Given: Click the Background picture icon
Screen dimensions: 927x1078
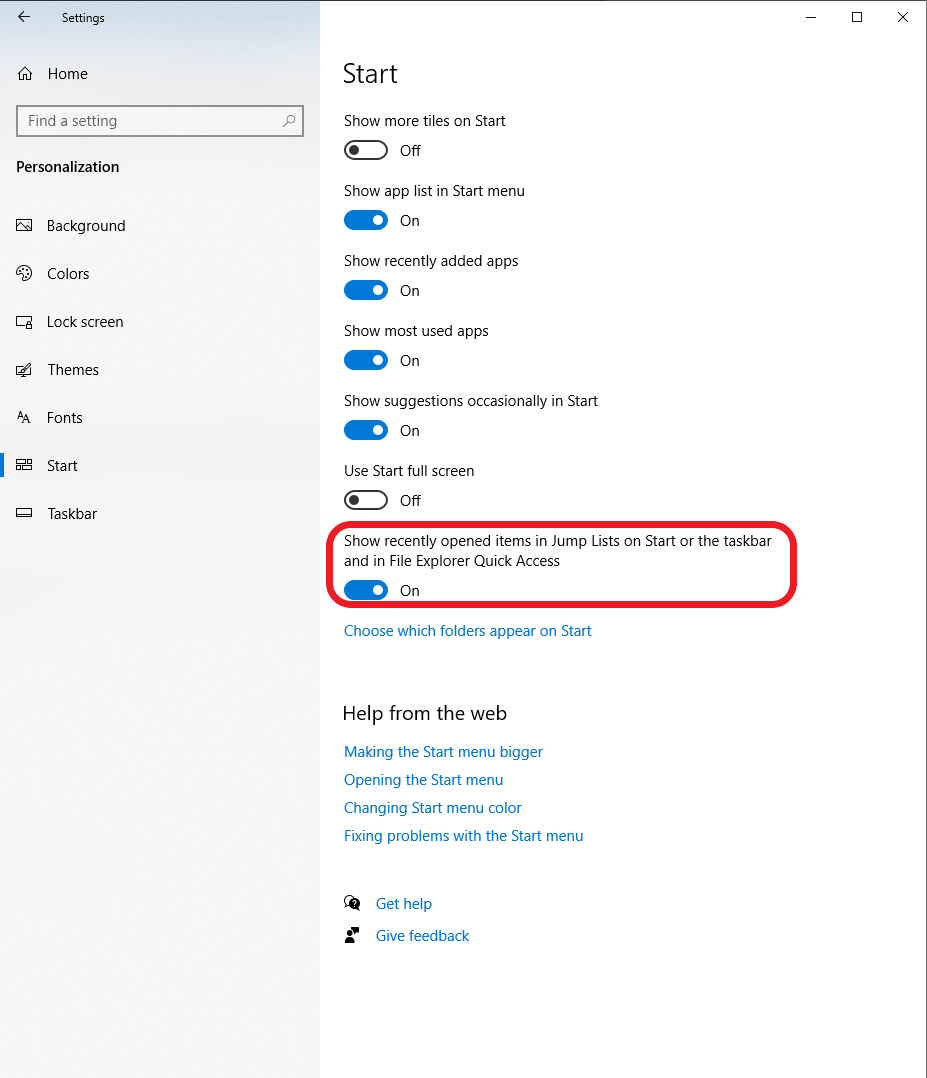Looking at the screenshot, I should (x=25, y=226).
